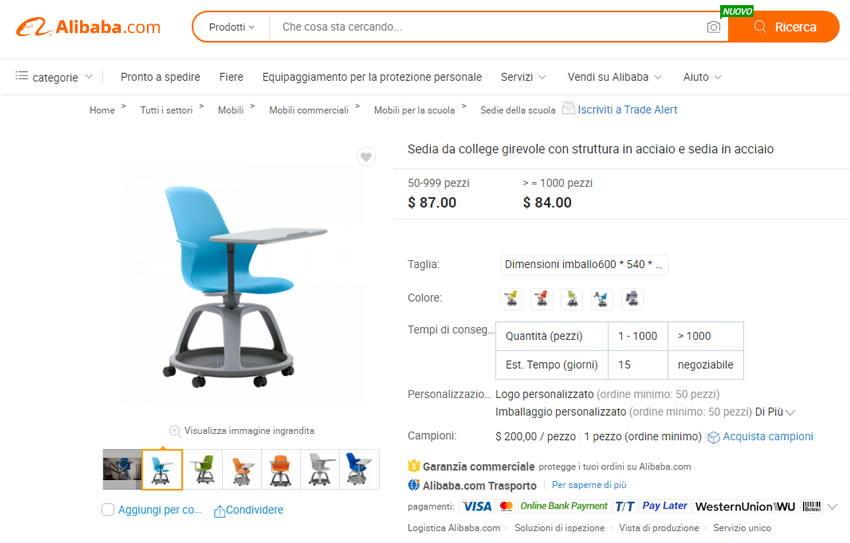The image size is (850, 543).
Task: Click the Condividere share icon
Action: pos(219,510)
